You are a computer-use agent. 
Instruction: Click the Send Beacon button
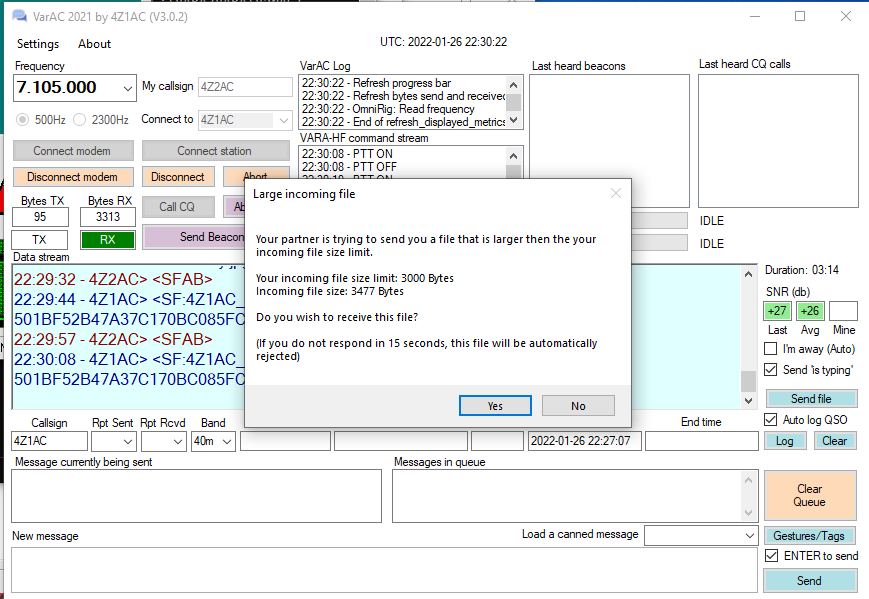click(x=194, y=237)
